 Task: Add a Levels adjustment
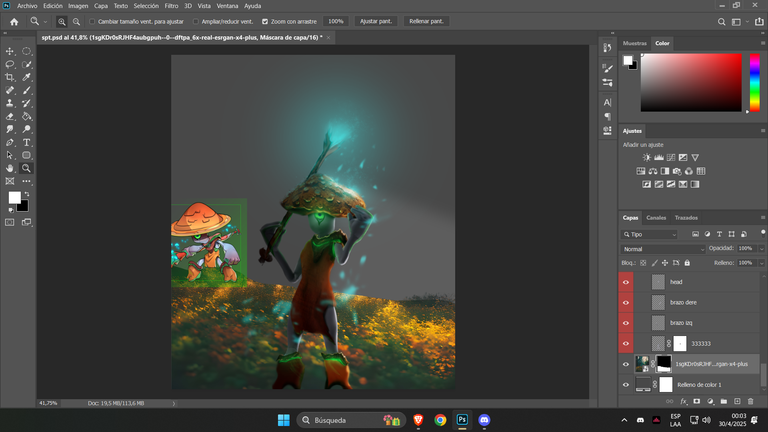pos(659,157)
